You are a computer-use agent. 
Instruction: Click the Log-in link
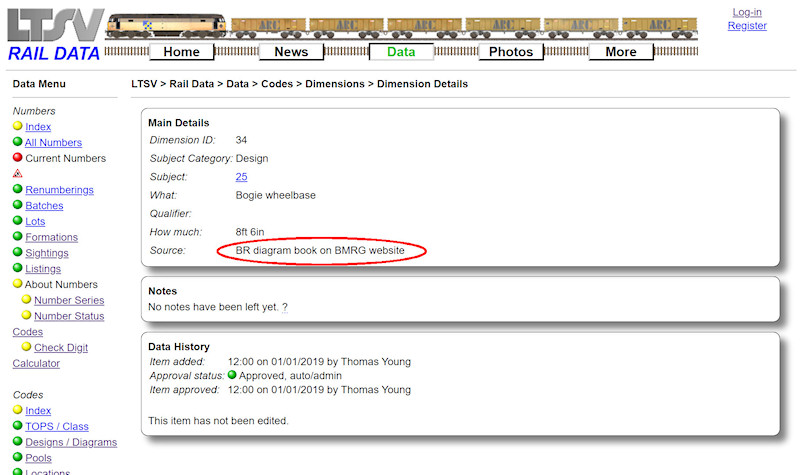tap(747, 12)
